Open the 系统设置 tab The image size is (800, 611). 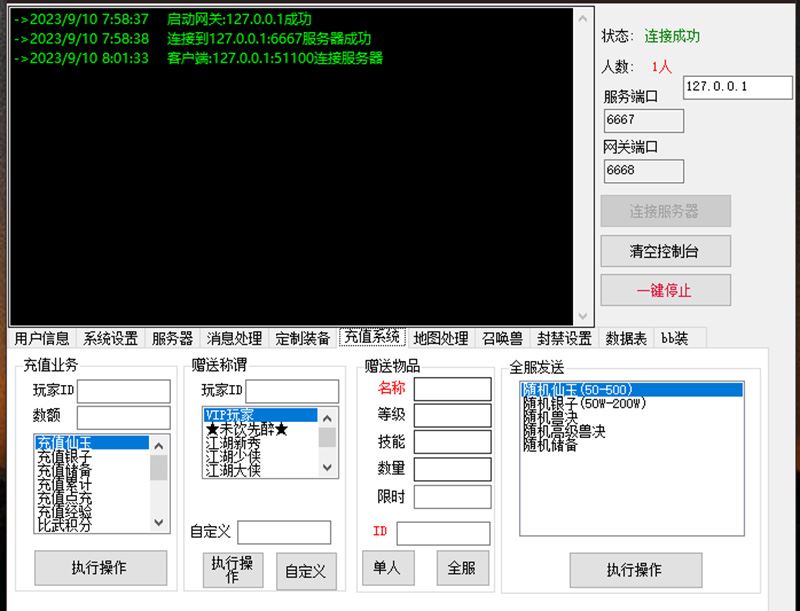click(110, 338)
